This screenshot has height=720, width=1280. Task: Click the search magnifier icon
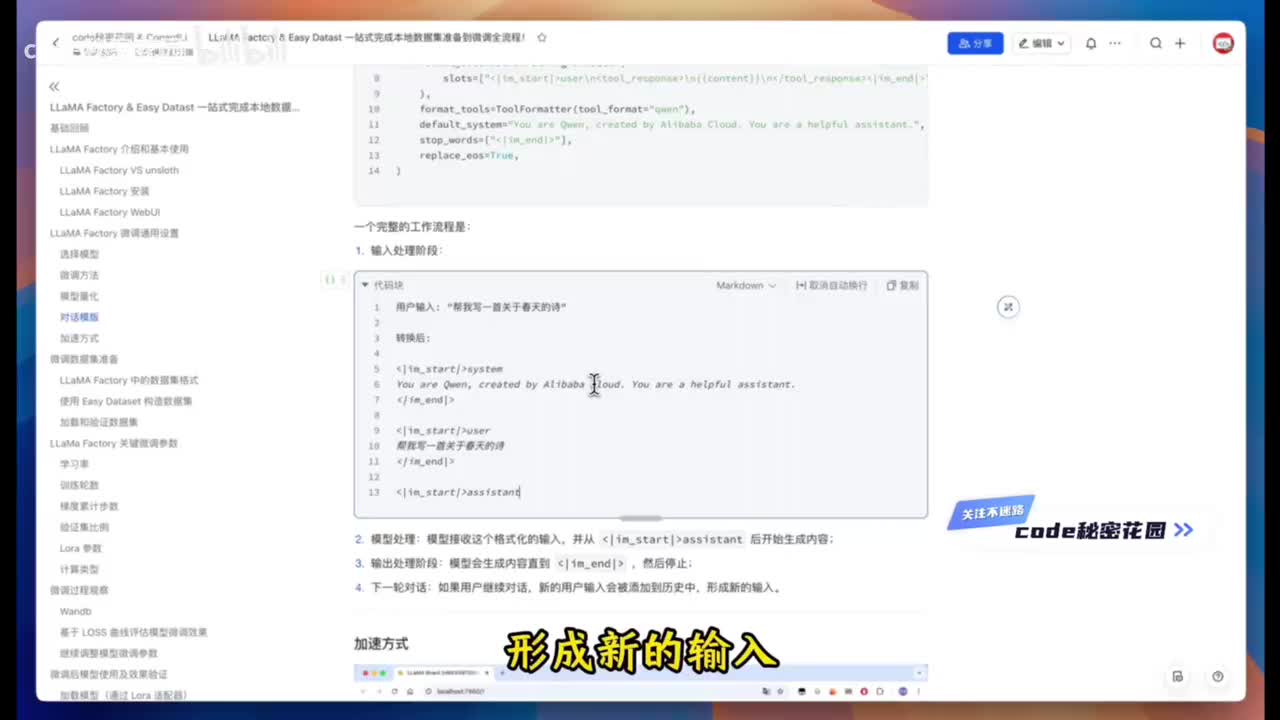(x=1156, y=43)
